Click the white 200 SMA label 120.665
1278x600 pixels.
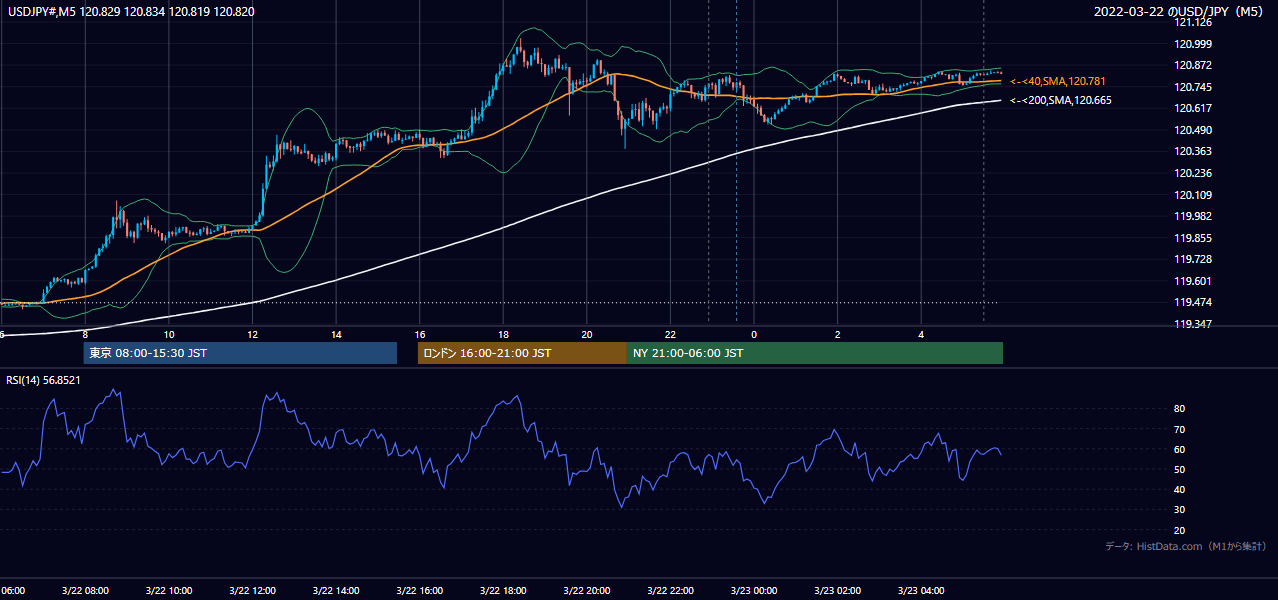click(1060, 100)
